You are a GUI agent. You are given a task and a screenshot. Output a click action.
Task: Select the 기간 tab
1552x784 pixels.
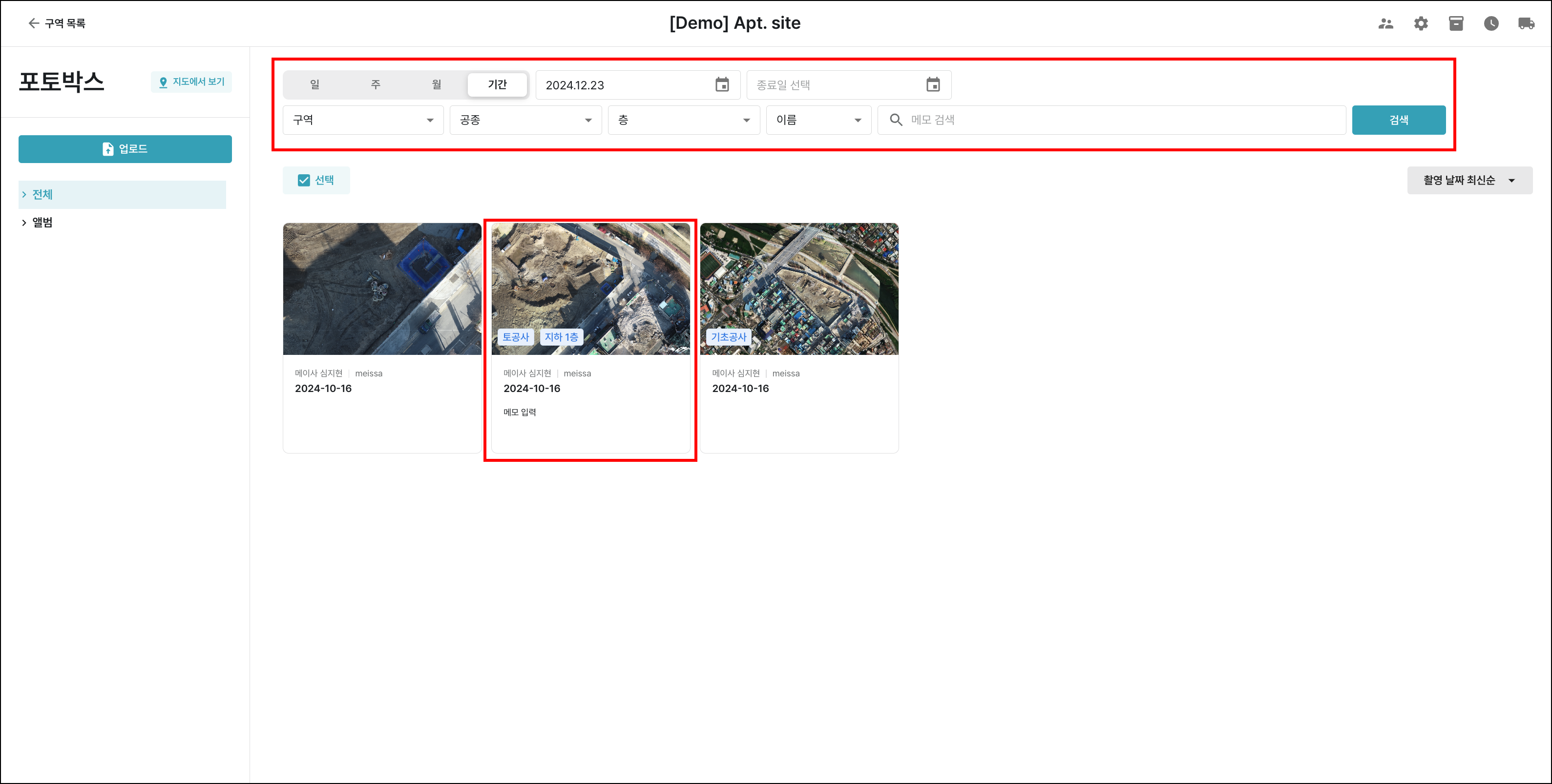497,84
